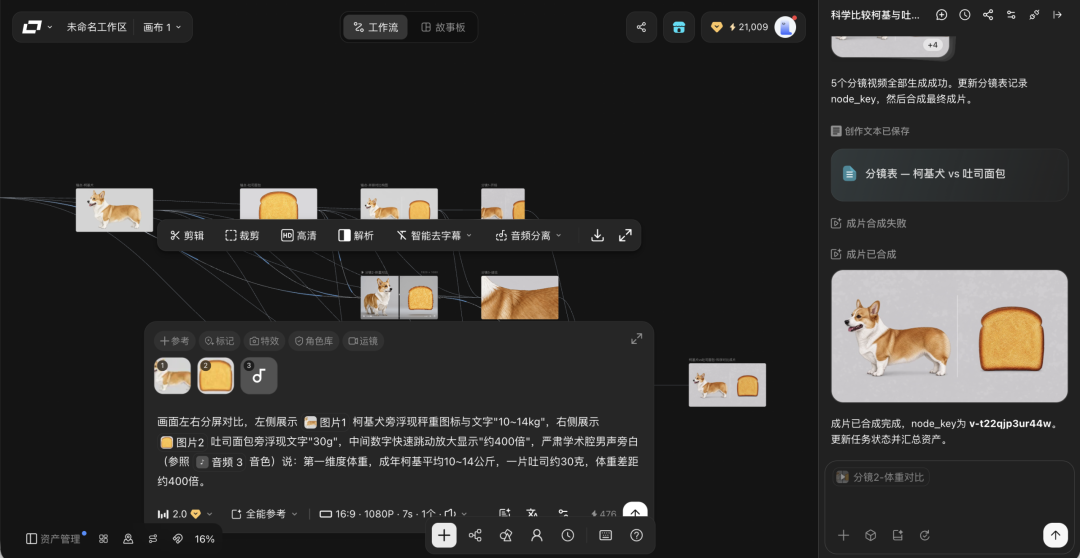Select the 剪辑 edit tool

(187, 236)
